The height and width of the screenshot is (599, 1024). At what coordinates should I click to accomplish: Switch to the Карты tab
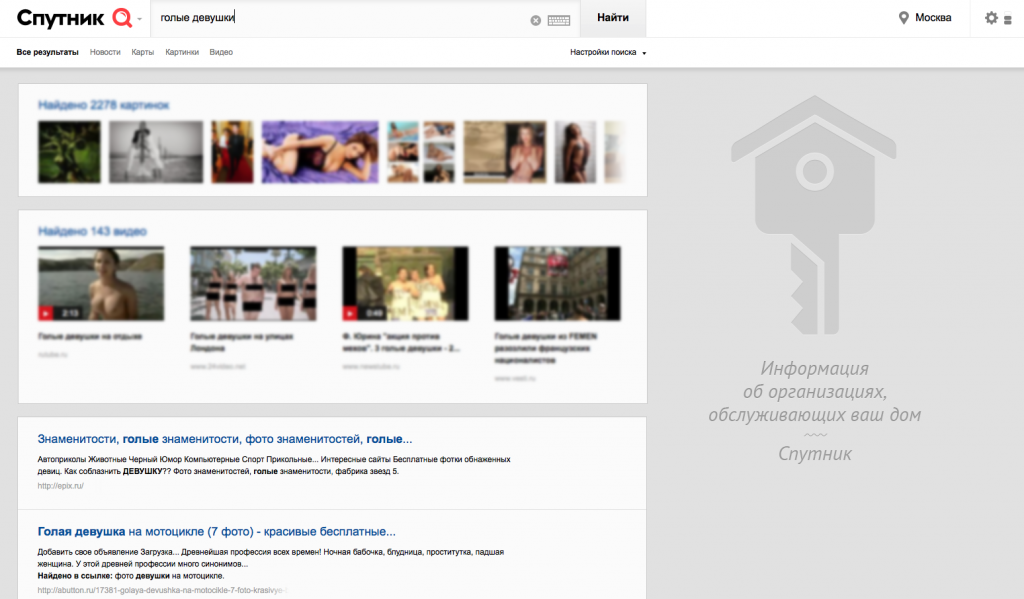point(143,52)
